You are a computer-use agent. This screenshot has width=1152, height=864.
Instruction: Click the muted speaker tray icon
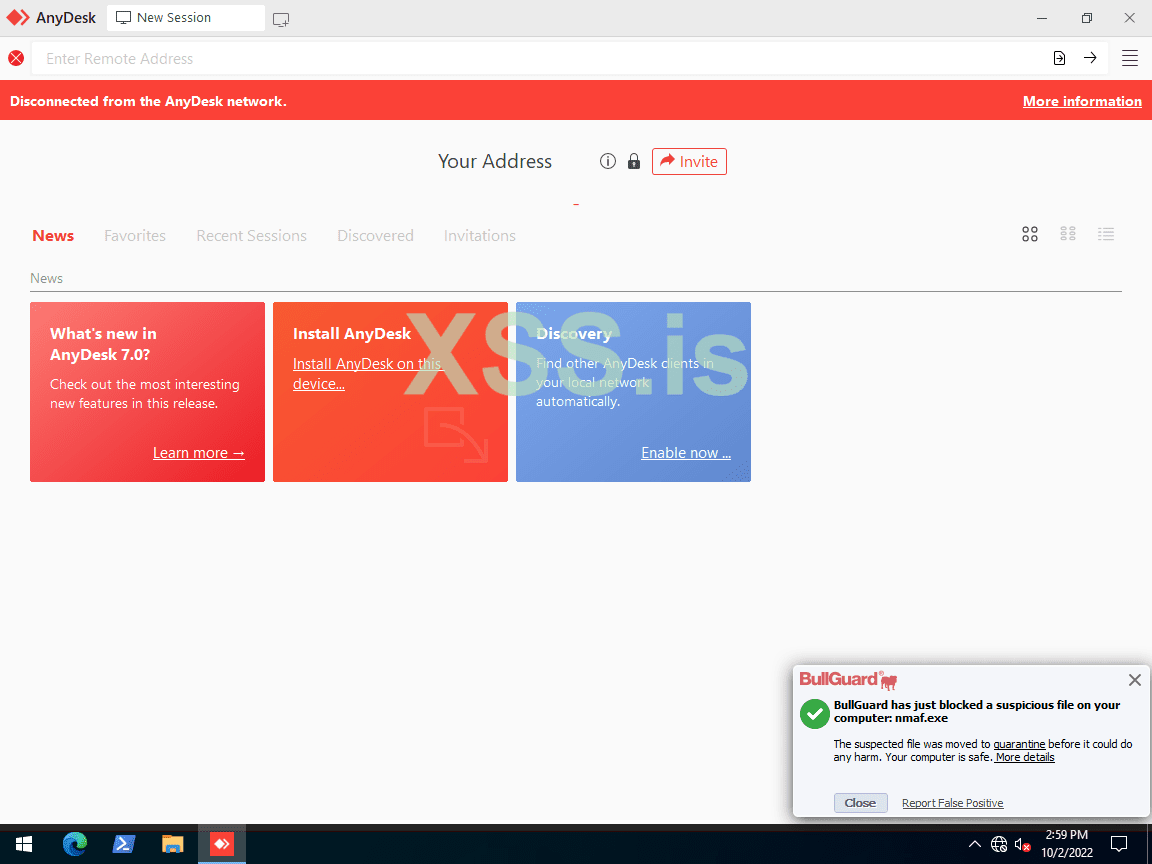1022,845
